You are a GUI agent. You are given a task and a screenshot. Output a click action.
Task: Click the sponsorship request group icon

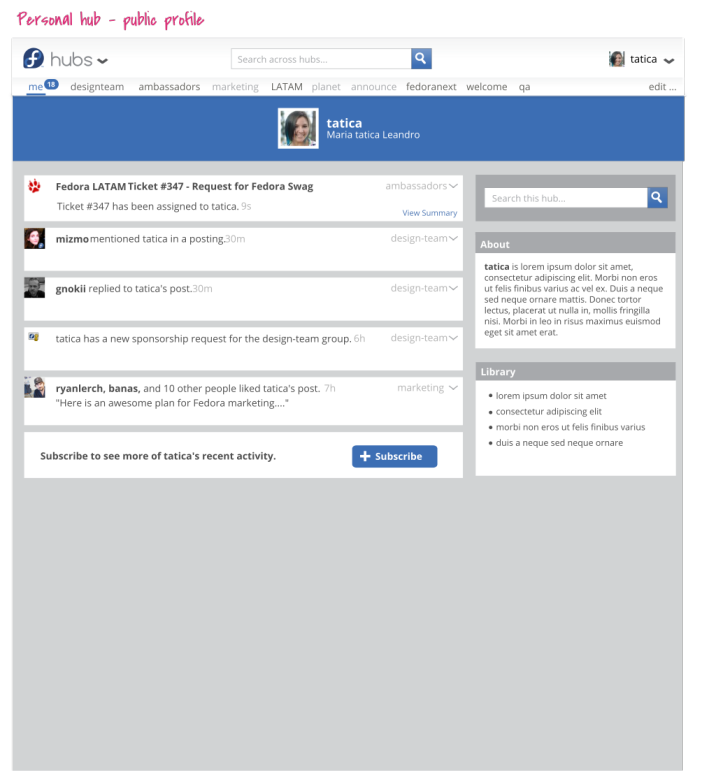34,337
